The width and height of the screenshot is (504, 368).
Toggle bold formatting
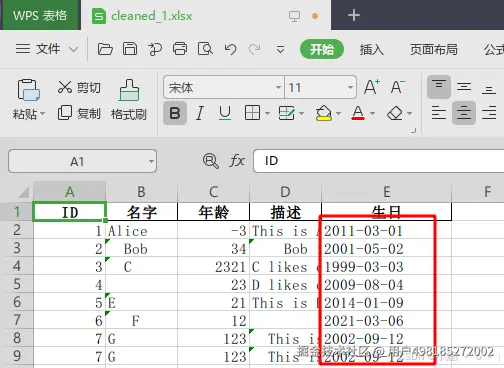click(175, 113)
